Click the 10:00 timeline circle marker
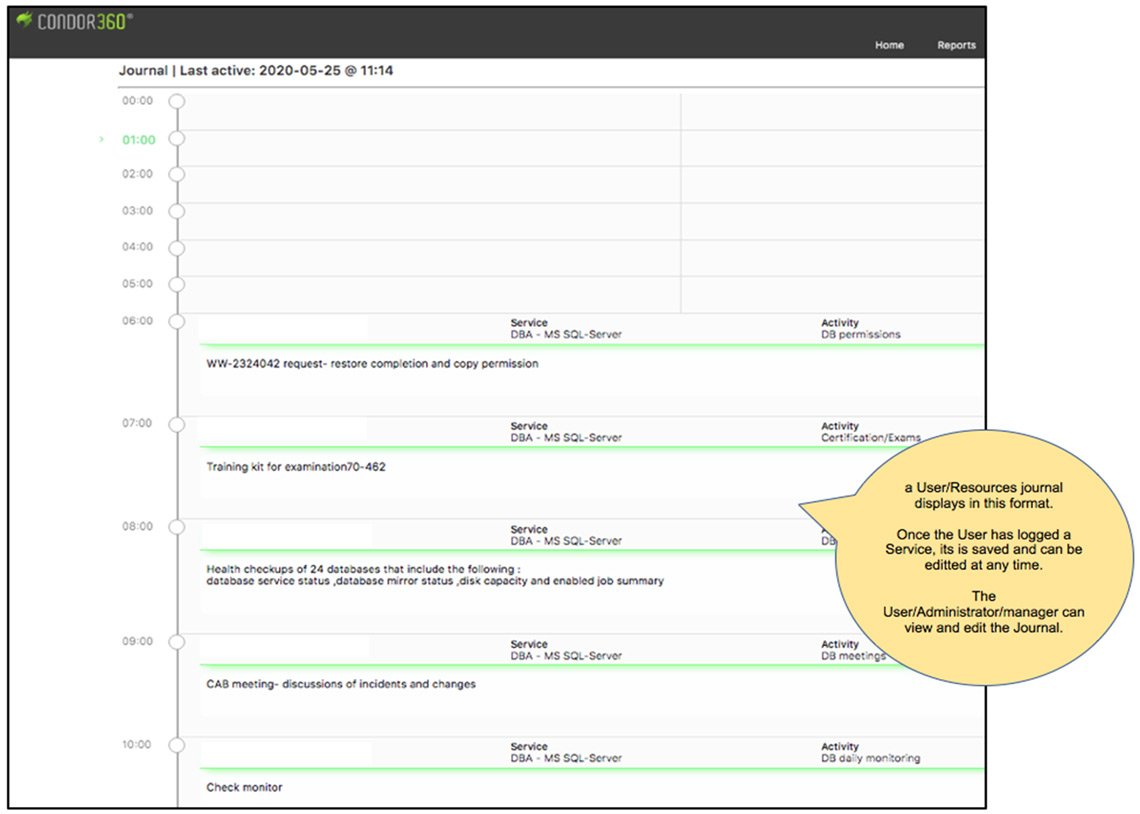 (177, 745)
